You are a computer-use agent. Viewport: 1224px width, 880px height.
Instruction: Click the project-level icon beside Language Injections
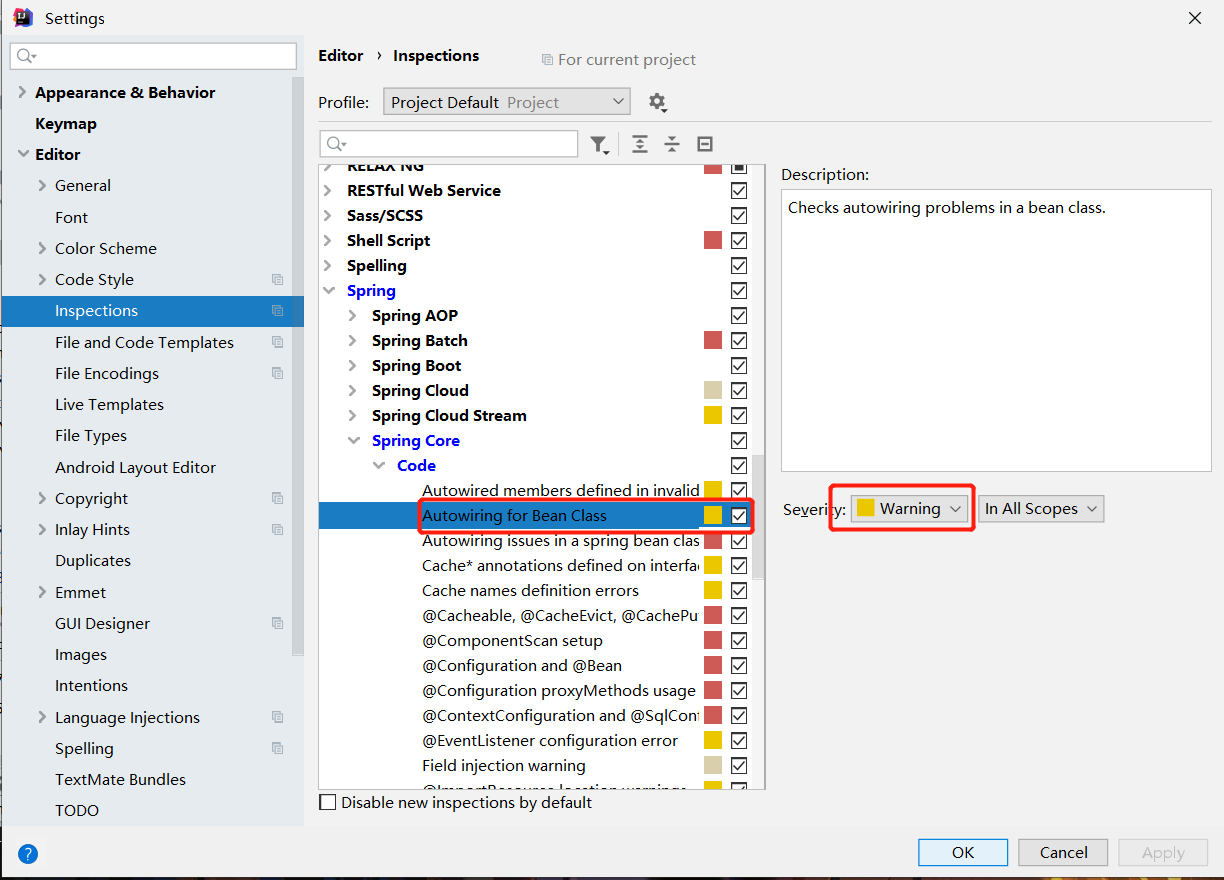[277, 717]
